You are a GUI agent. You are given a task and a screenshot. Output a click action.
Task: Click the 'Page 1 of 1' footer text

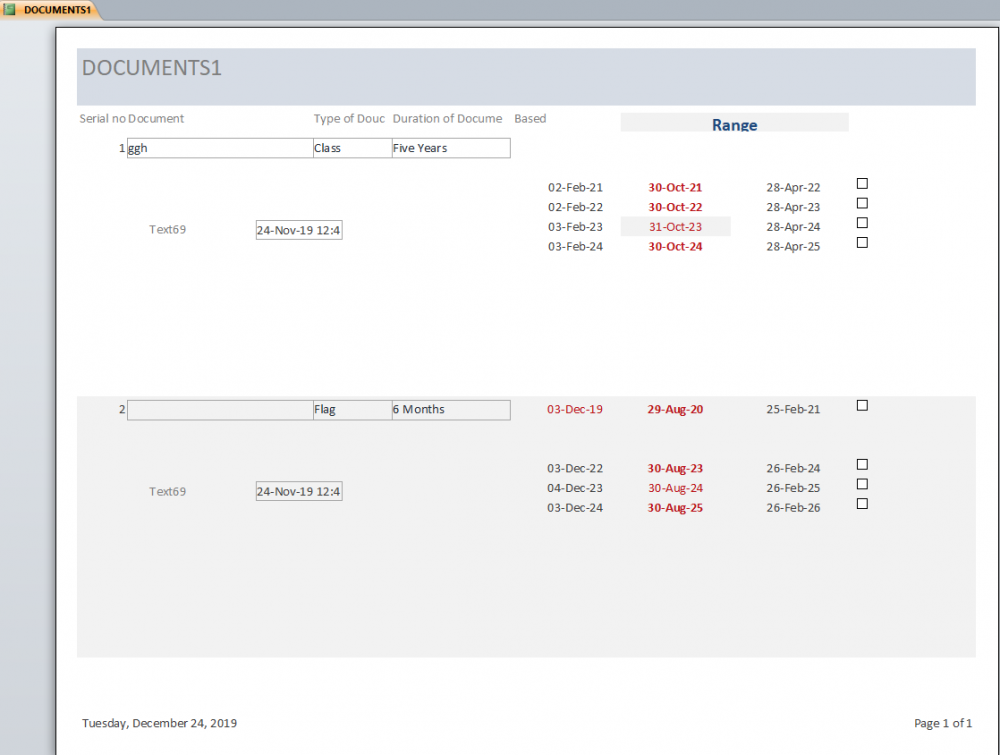pyautogui.click(x=942, y=723)
